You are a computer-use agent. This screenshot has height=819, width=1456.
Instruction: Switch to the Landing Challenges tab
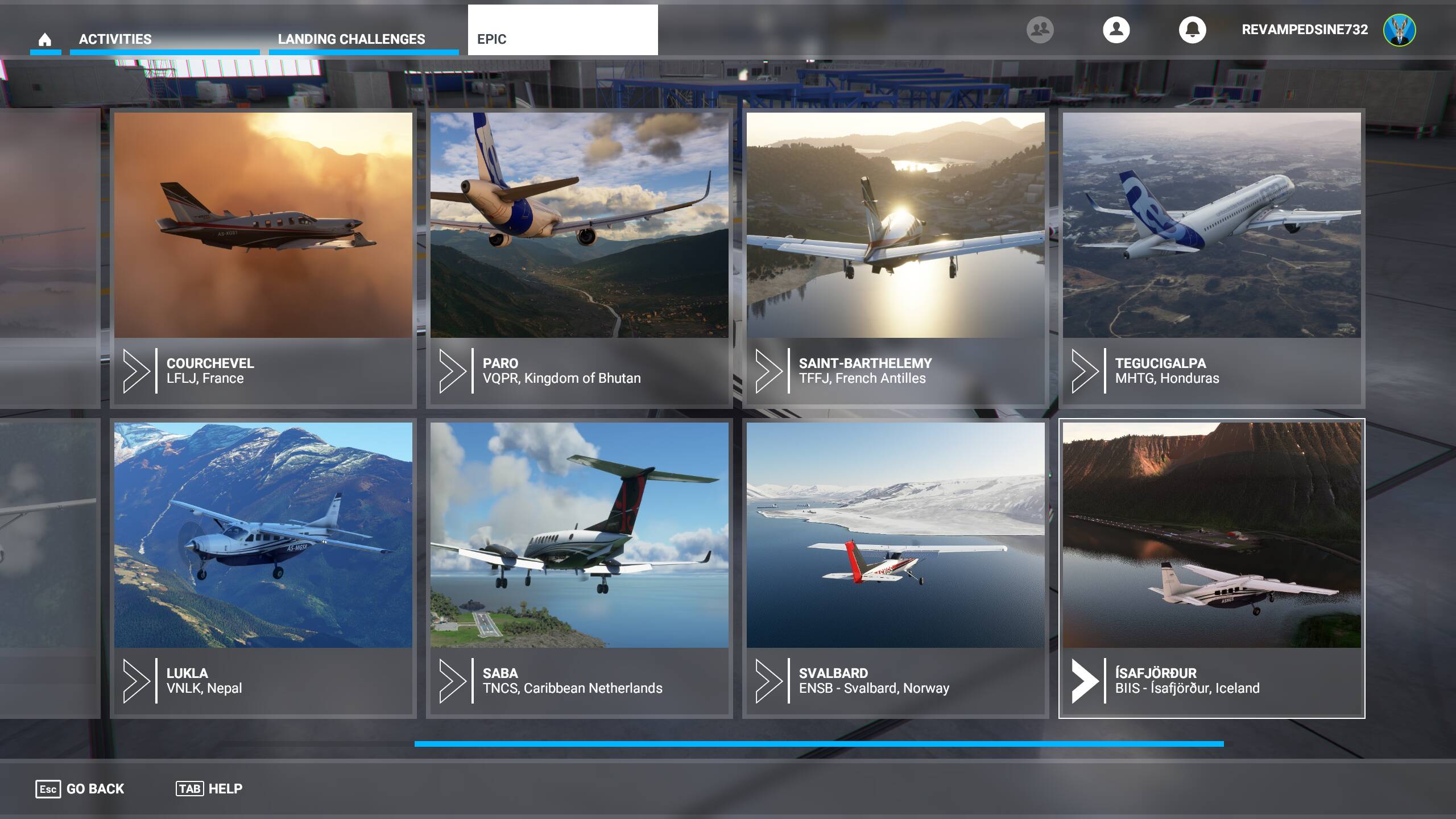[351, 39]
